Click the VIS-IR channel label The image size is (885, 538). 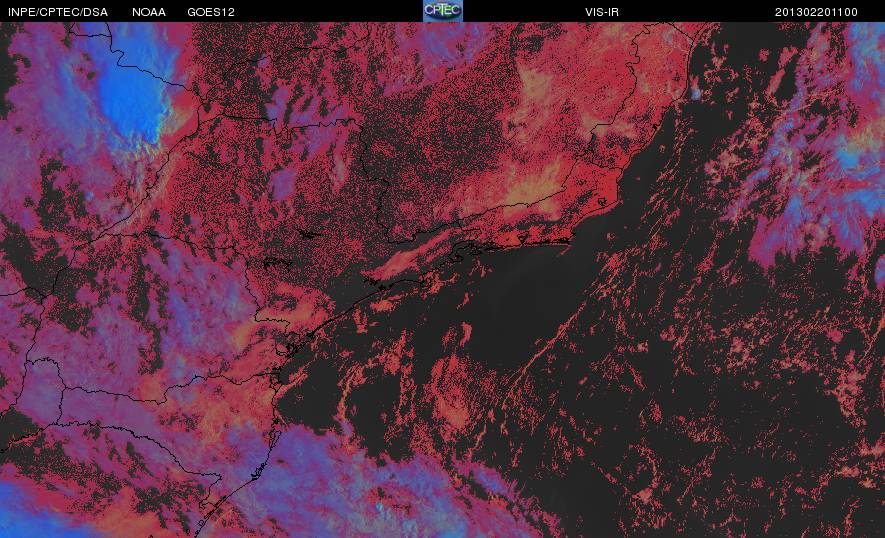coord(602,12)
